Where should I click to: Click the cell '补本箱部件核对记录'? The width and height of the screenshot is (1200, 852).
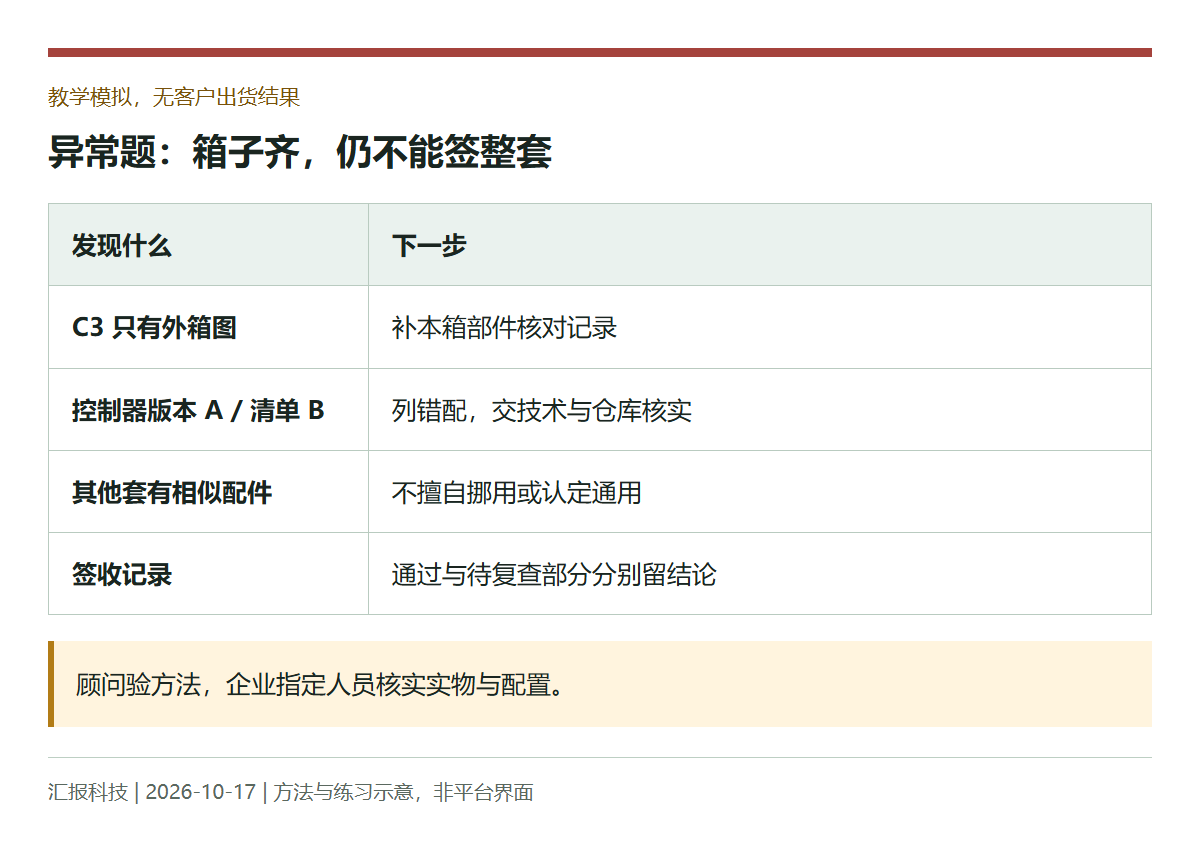pyautogui.click(x=759, y=327)
